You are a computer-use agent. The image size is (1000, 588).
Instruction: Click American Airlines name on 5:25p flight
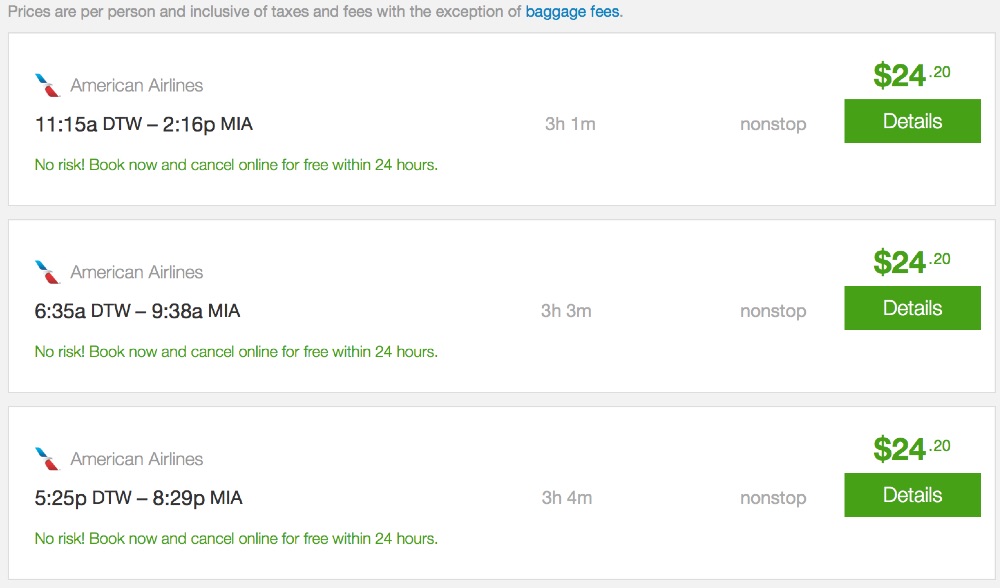pyautogui.click(x=137, y=459)
